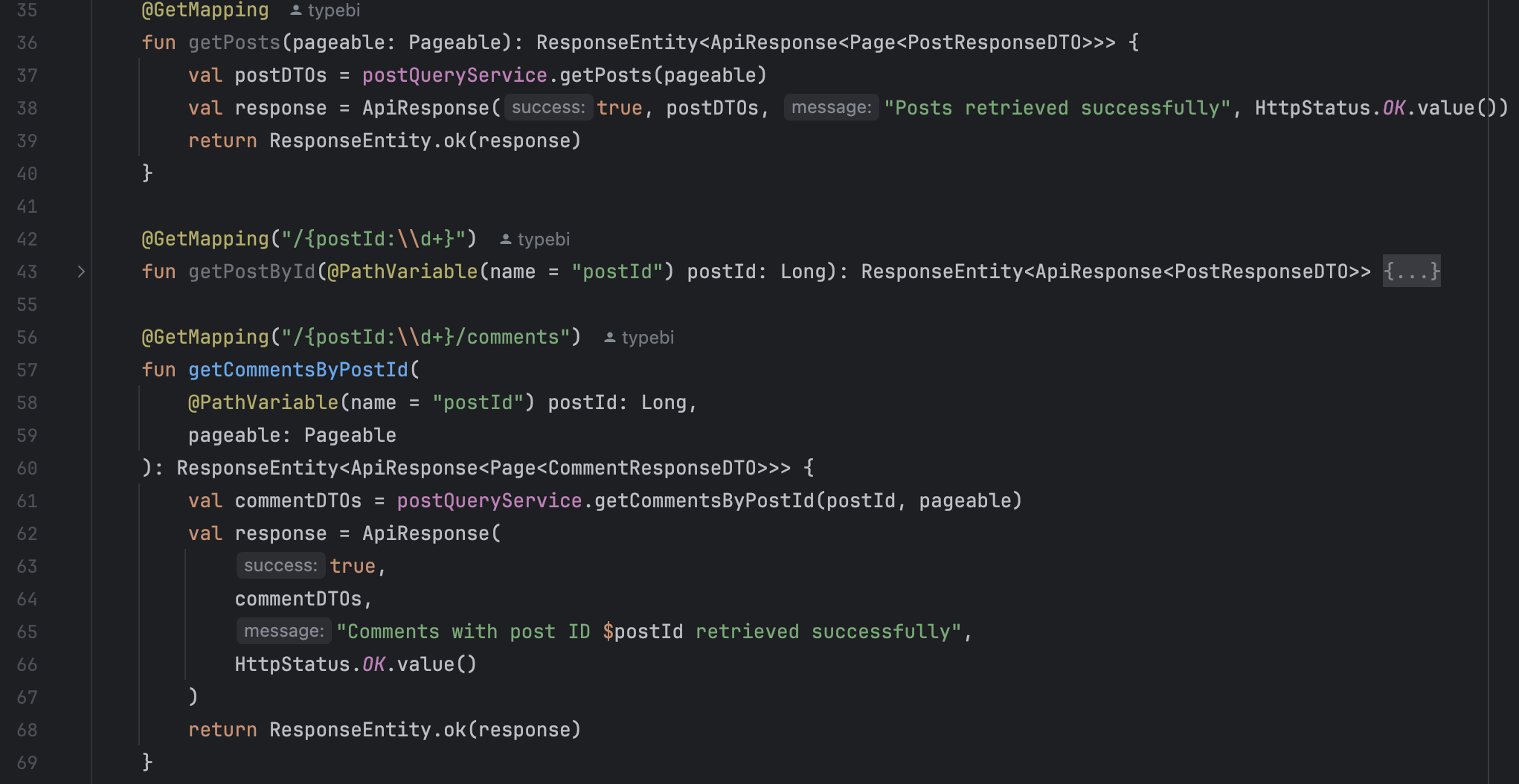The image size is (1519, 784).
Task: Click the success: inlay hint on line 38
Action: tap(548, 107)
